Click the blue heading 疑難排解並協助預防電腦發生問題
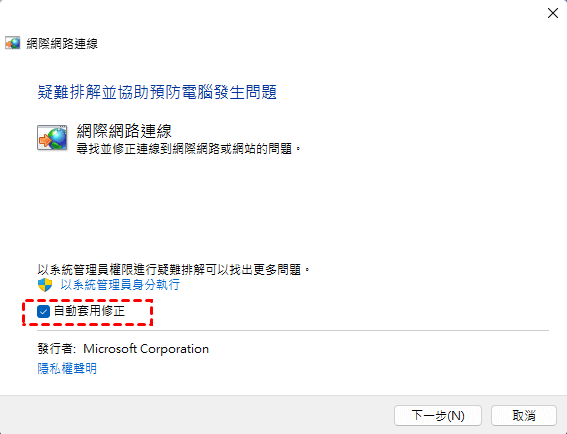 click(x=157, y=92)
